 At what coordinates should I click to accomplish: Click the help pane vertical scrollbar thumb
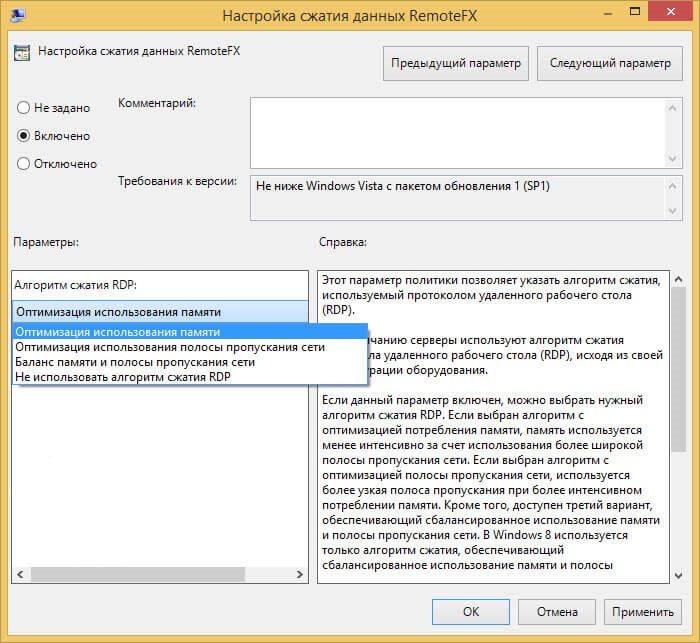pyautogui.click(x=679, y=370)
